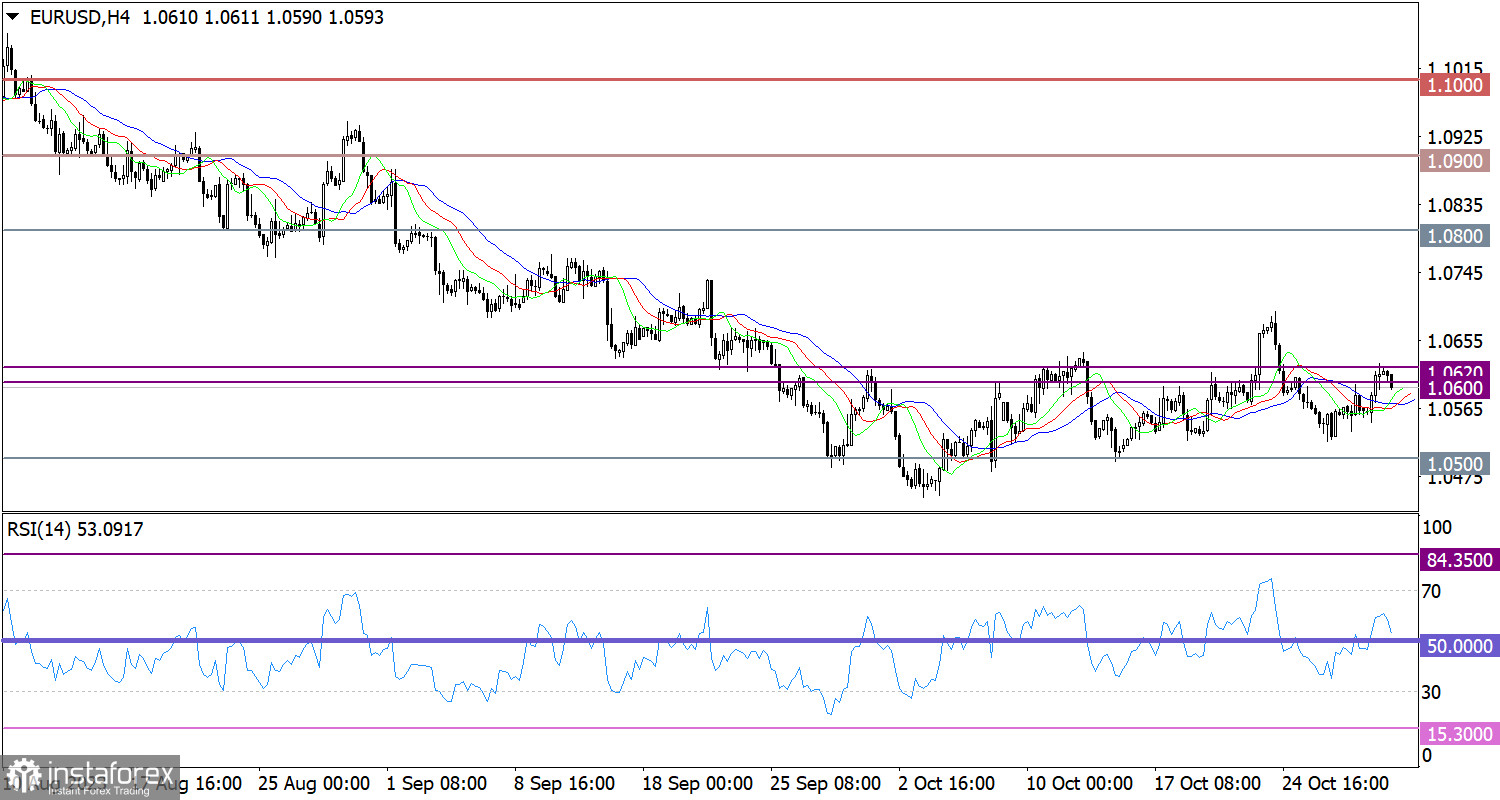Click the 1.0925 price axis value
The image size is (1500, 800).
coord(1455,136)
